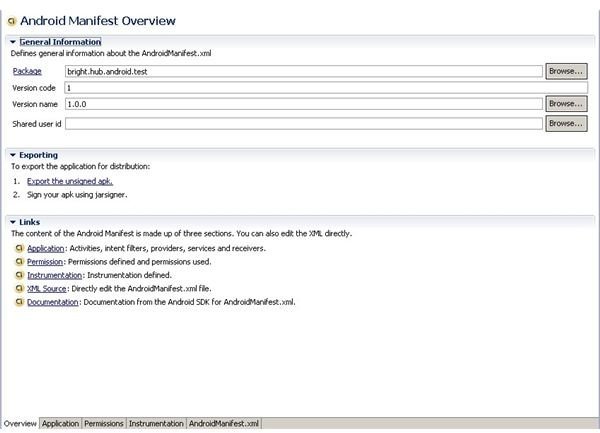Click the Package field with bright.hub.android.test
Screen dimensions: 600x433
point(304,71)
